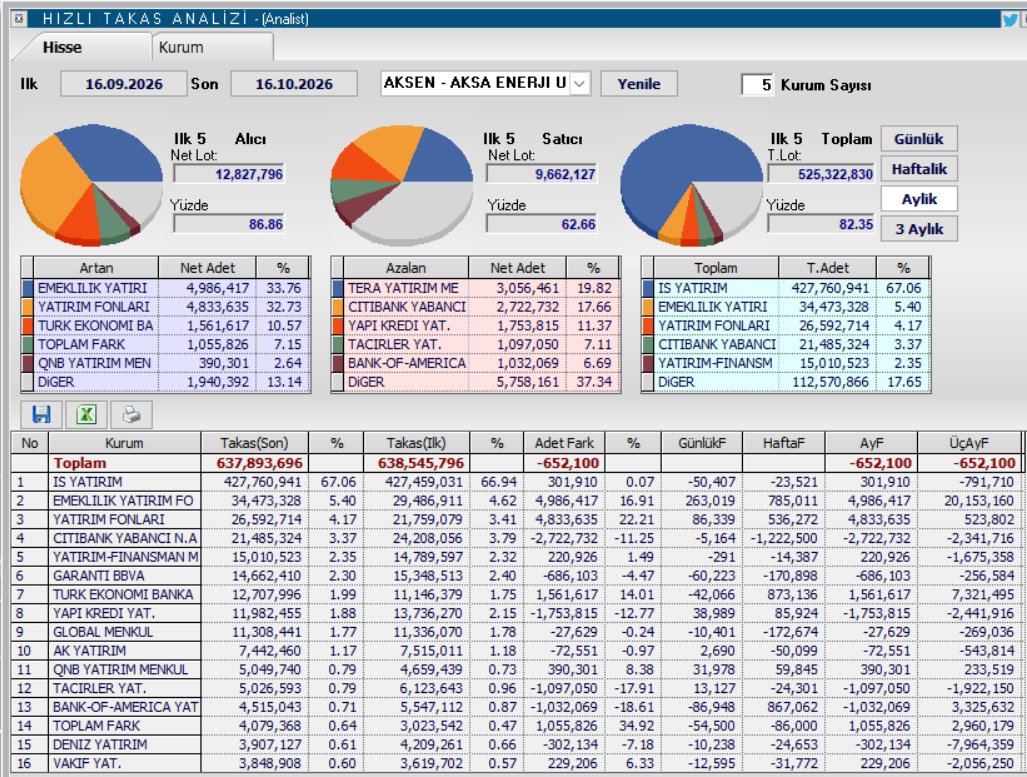Click the GünlükF column header
The width and height of the screenshot is (1027, 777).
(702, 443)
